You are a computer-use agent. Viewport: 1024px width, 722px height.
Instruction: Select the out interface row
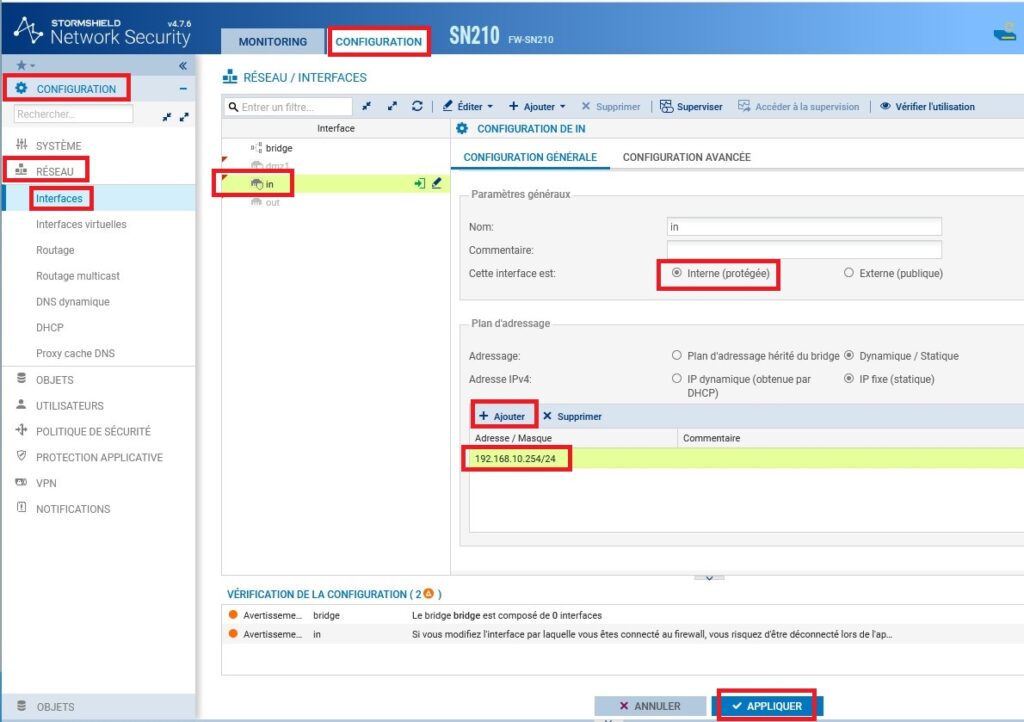tap(336, 202)
